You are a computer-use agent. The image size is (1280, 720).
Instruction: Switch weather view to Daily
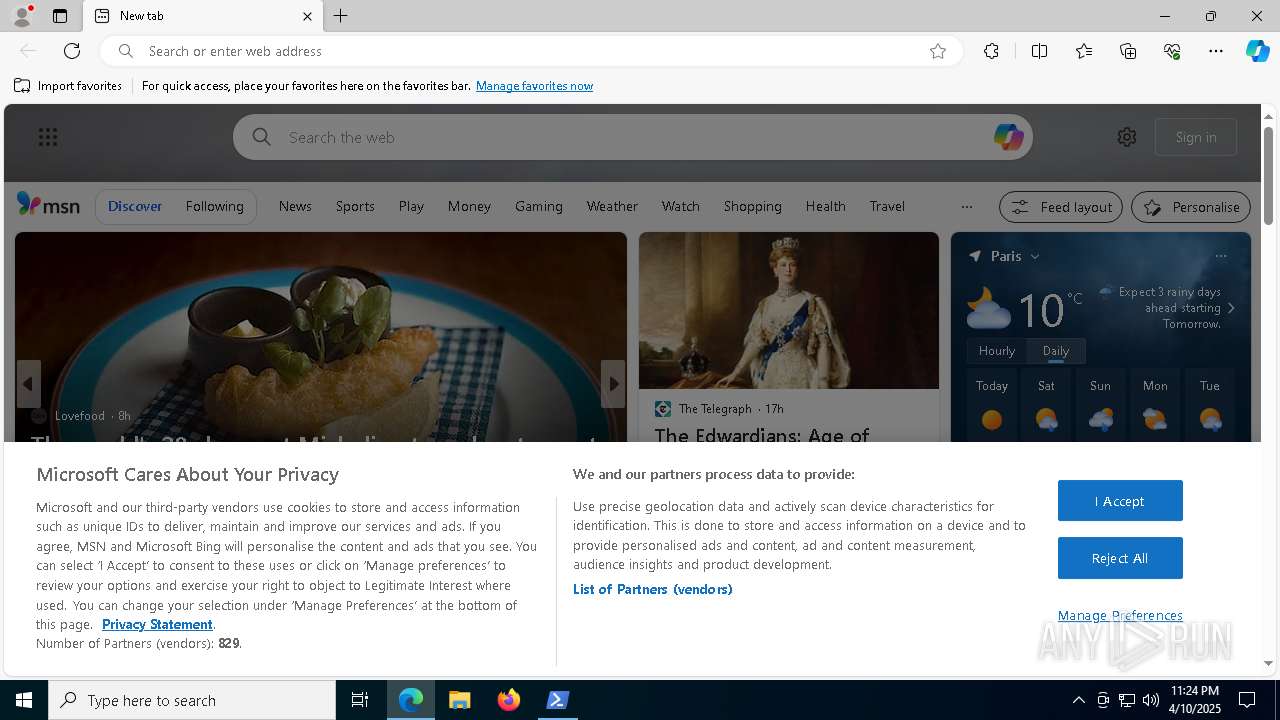tap(1056, 351)
